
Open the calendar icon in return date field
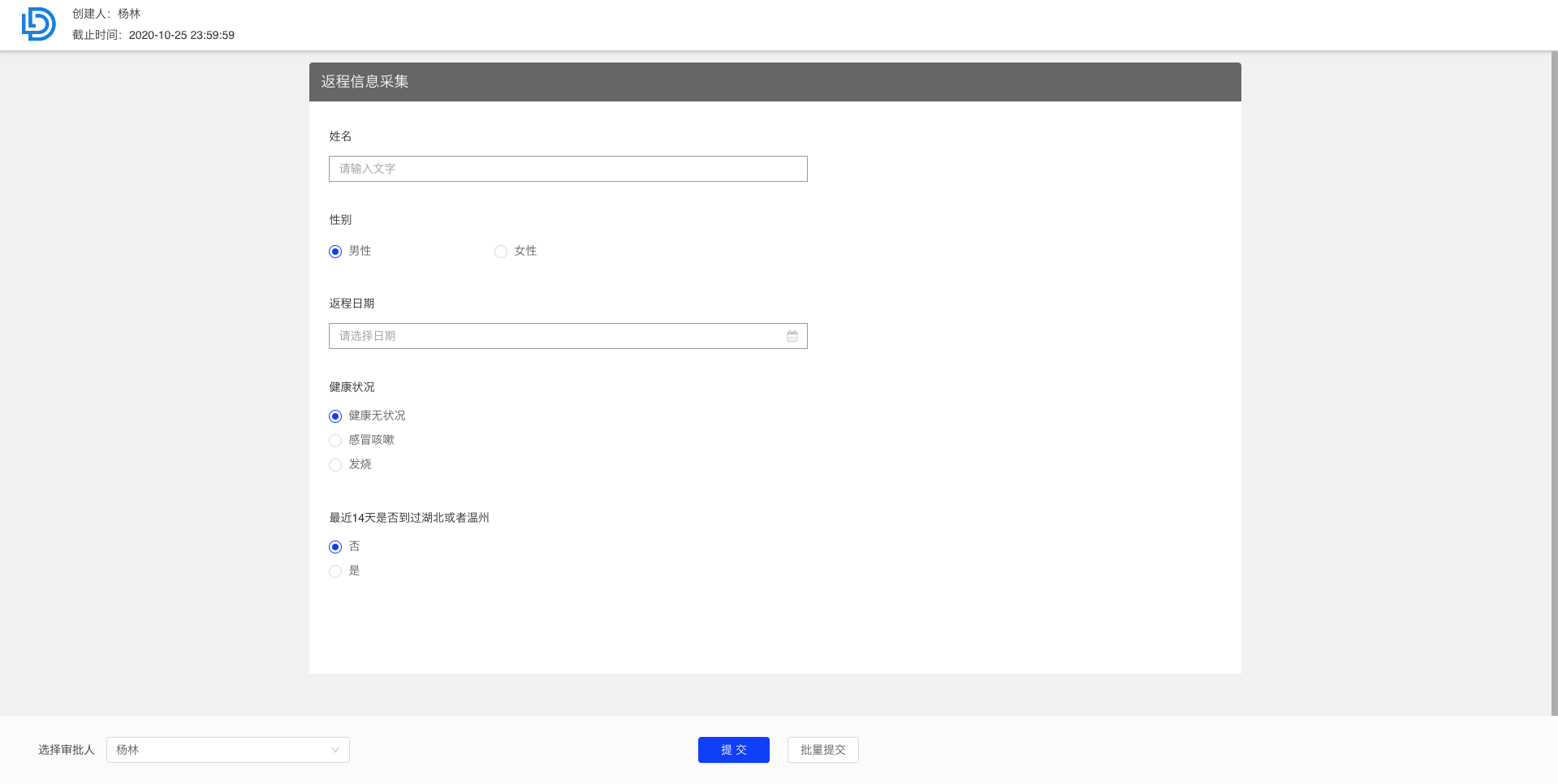[792, 336]
